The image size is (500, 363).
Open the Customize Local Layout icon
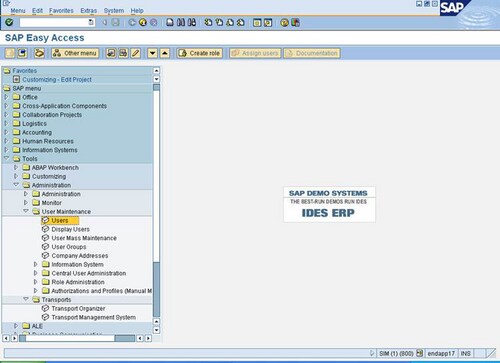[x=295, y=22]
